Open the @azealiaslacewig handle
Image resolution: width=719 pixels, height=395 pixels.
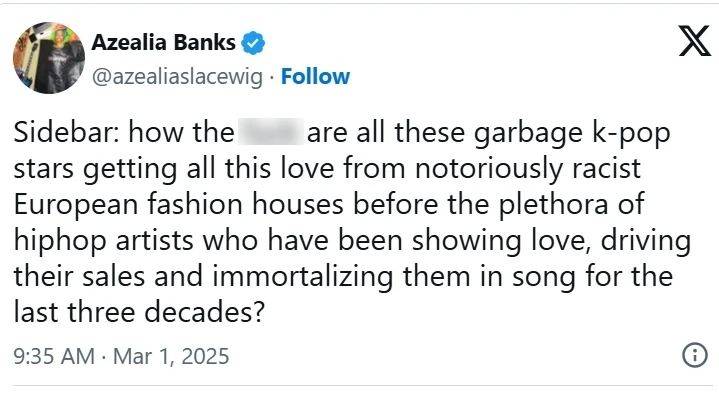point(177,77)
